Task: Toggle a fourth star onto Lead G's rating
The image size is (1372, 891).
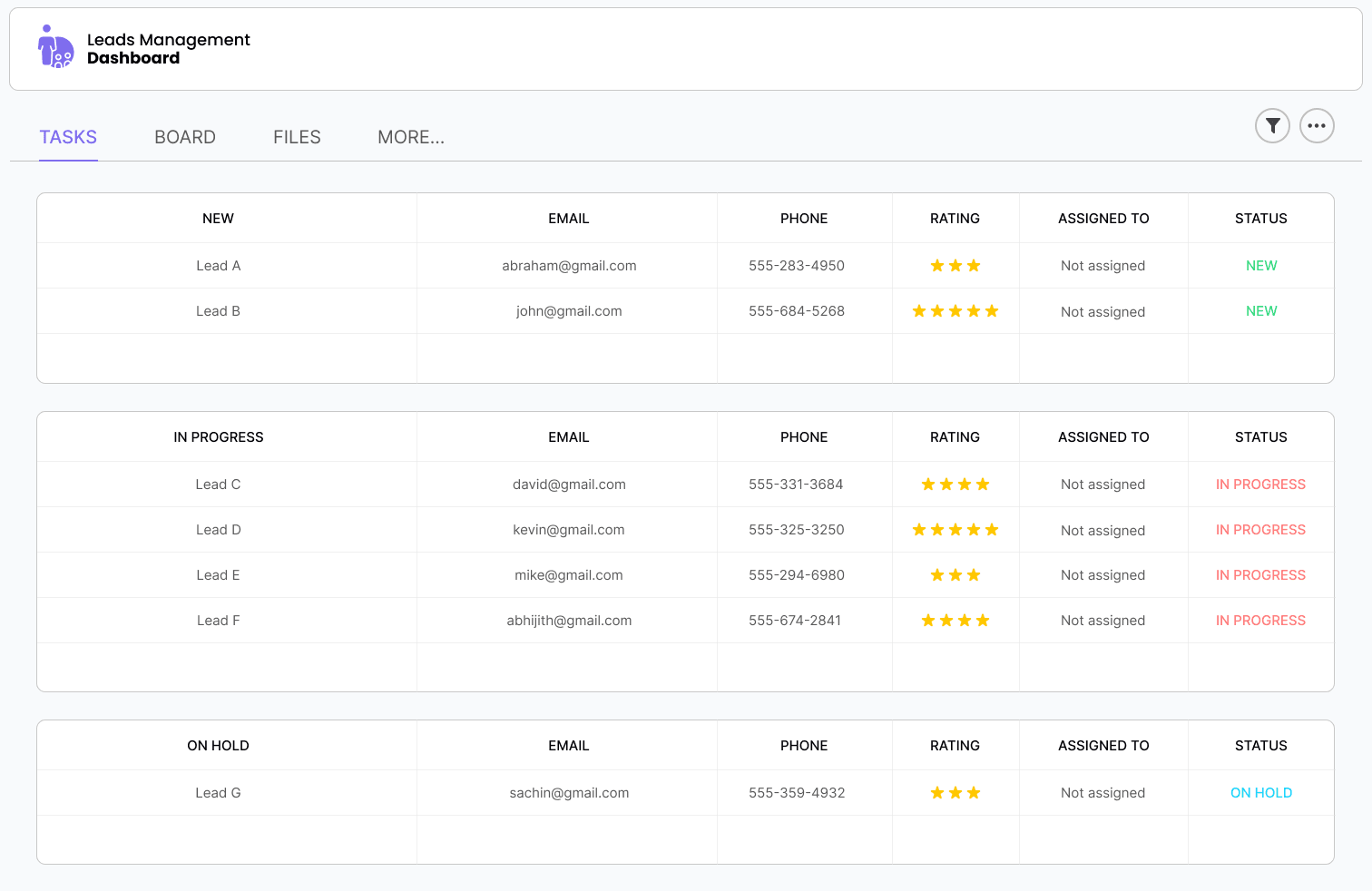Action: click(994, 792)
